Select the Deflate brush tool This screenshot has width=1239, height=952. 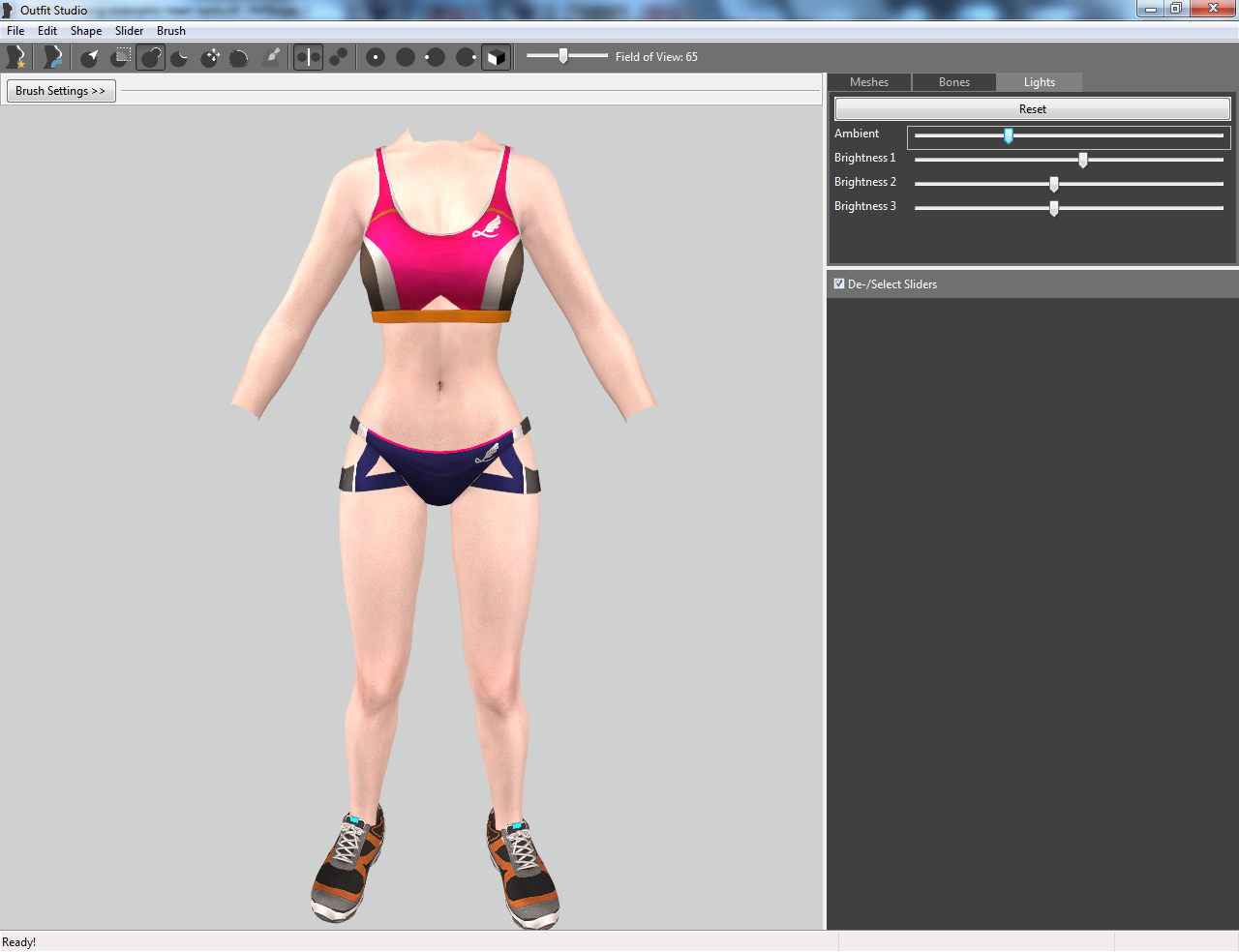tap(181, 57)
